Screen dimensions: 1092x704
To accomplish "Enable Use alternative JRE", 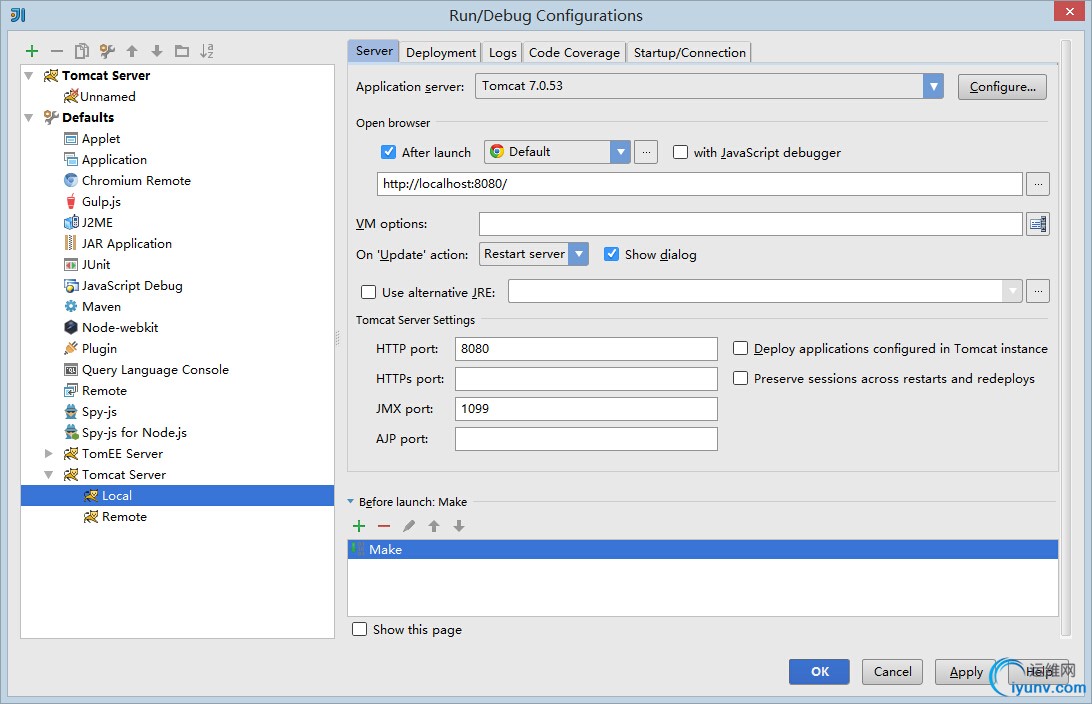I will (368, 292).
